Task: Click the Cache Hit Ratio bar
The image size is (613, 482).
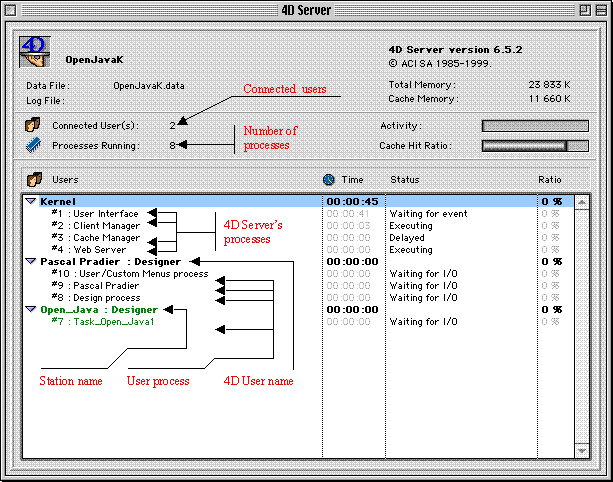Action: (x=538, y=146)
